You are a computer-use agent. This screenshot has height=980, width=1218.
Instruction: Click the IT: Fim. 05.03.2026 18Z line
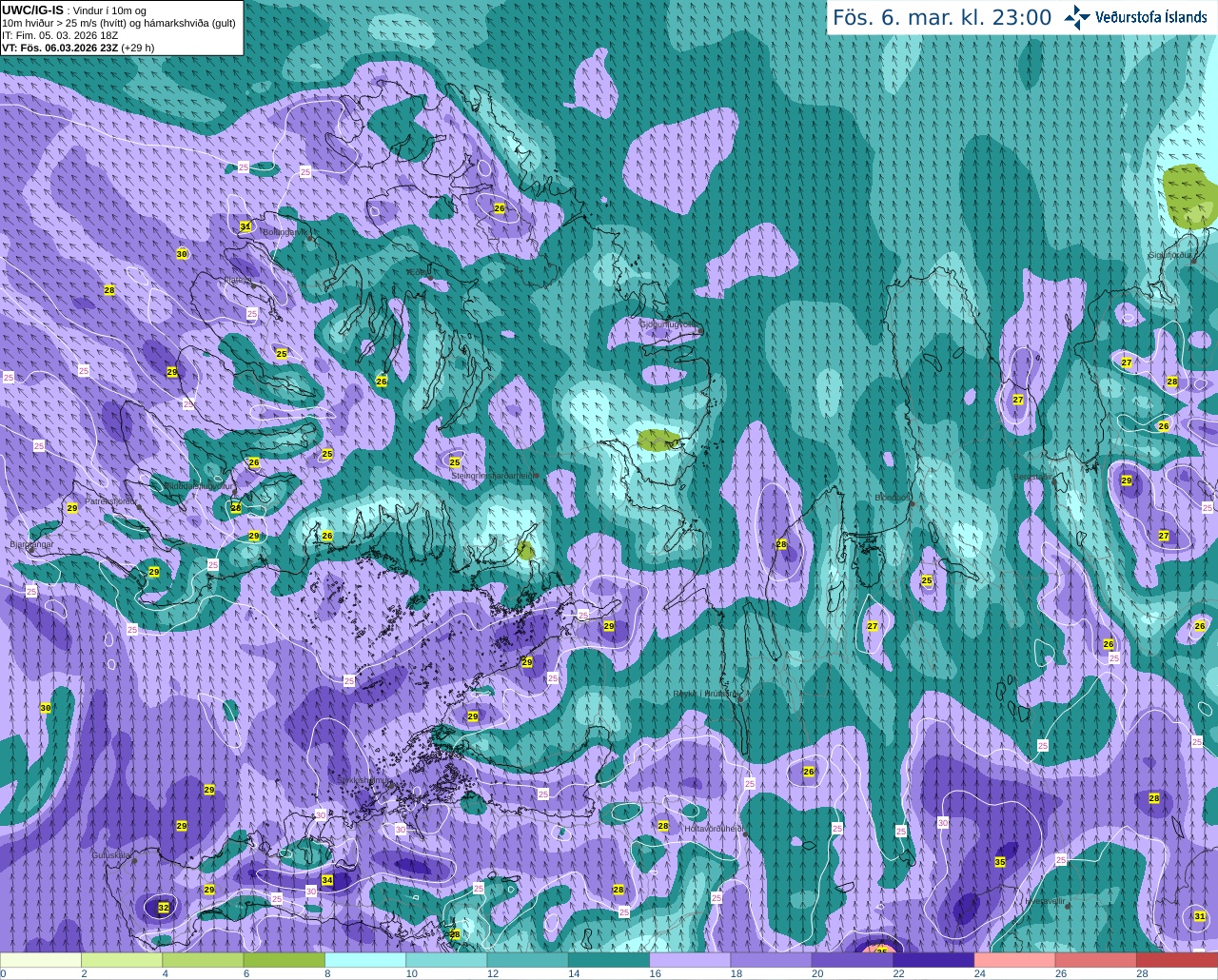pyautogui.click(x=60, y=35)
